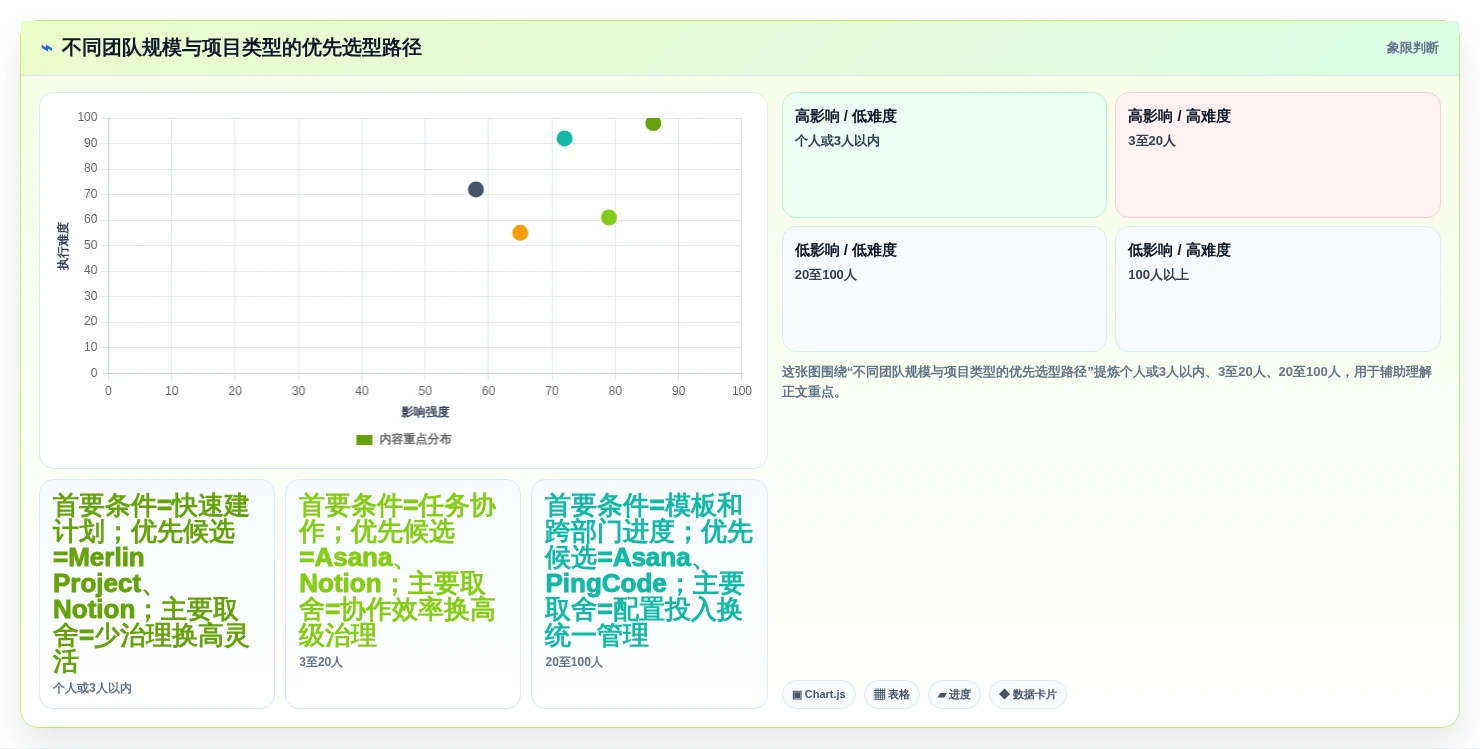This screenshot has width=1480, height=749.
Task: Click the light green scatter data point
Action: (x=609, y=217)
